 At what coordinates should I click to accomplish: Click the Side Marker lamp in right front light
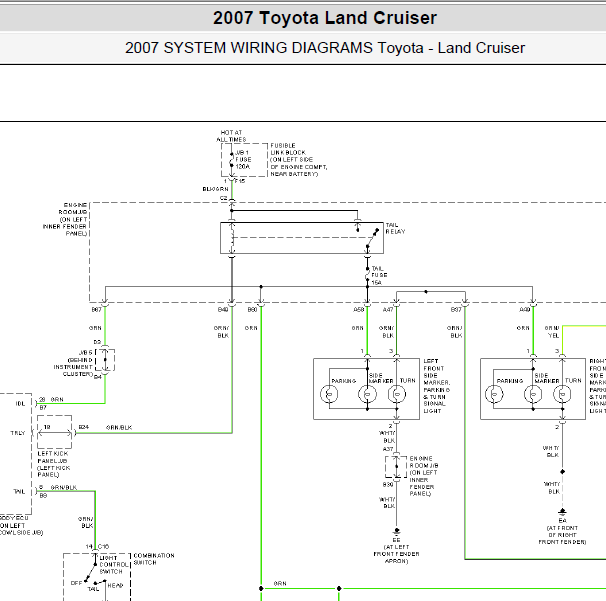coord(533,394)
